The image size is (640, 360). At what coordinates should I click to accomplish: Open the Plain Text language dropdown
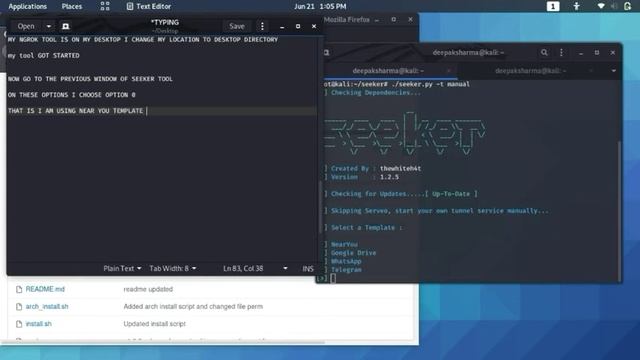coord(122,268)
